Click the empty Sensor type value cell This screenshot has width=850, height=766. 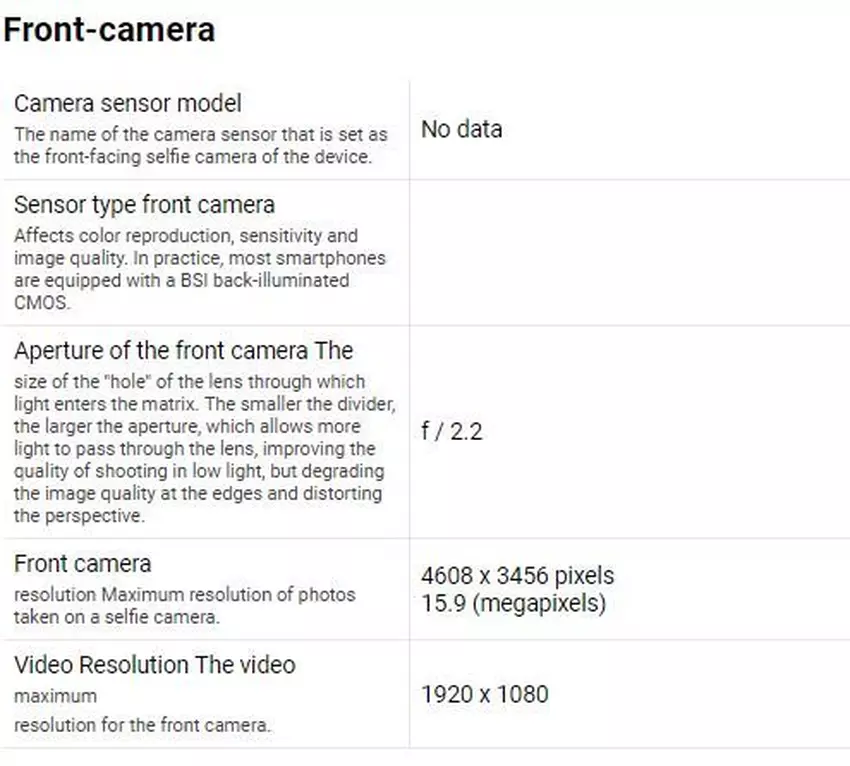tap(628, 253)
